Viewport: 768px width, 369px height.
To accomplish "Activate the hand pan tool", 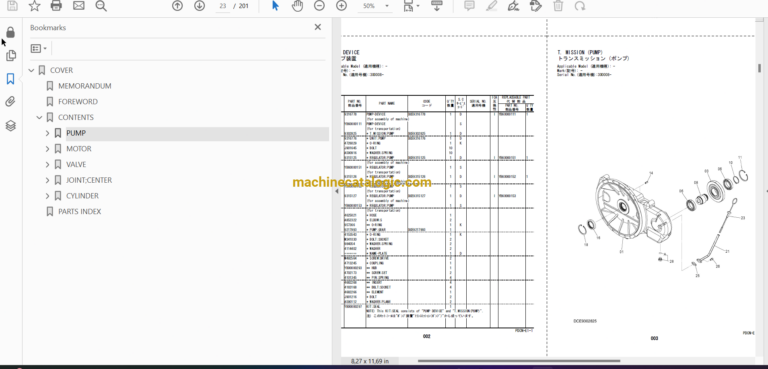I will 297,6.
